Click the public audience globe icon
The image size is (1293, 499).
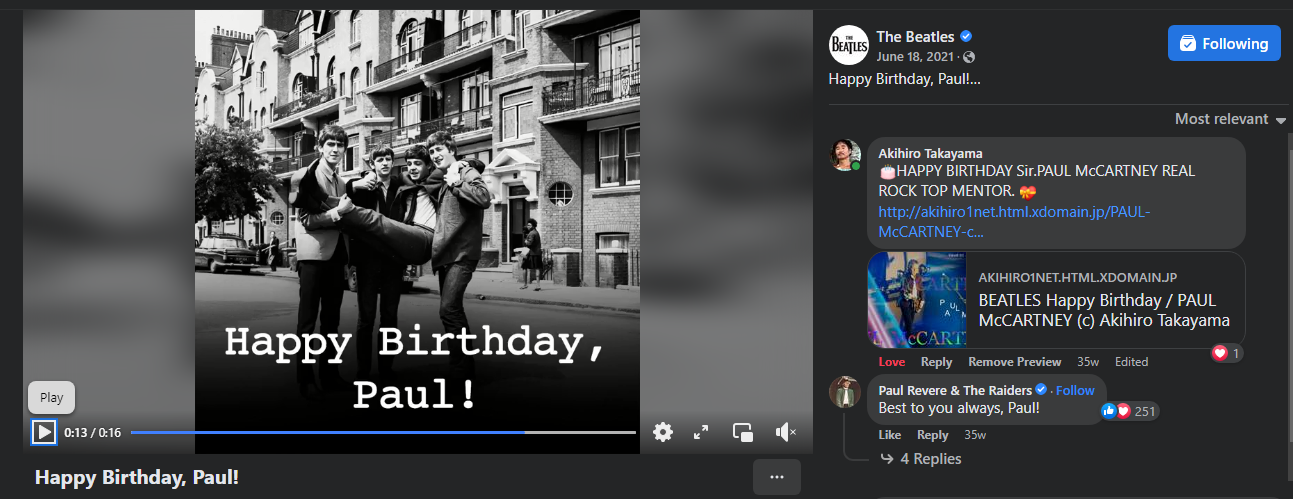[969, 58]
